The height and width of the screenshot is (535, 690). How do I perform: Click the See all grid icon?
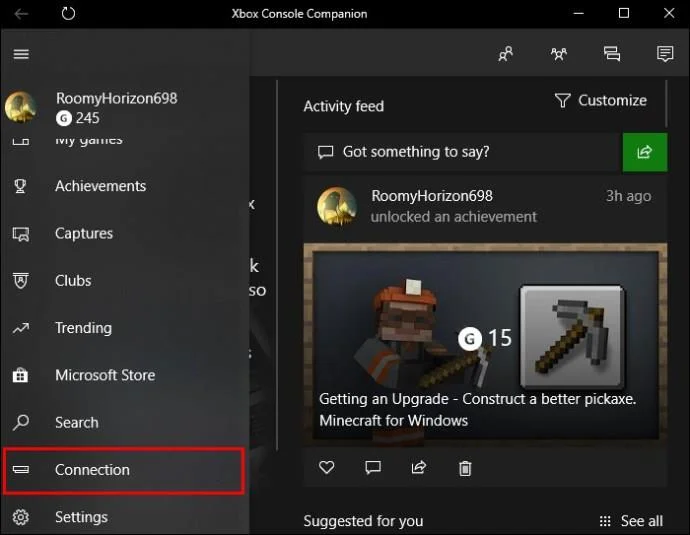point(605,521)
